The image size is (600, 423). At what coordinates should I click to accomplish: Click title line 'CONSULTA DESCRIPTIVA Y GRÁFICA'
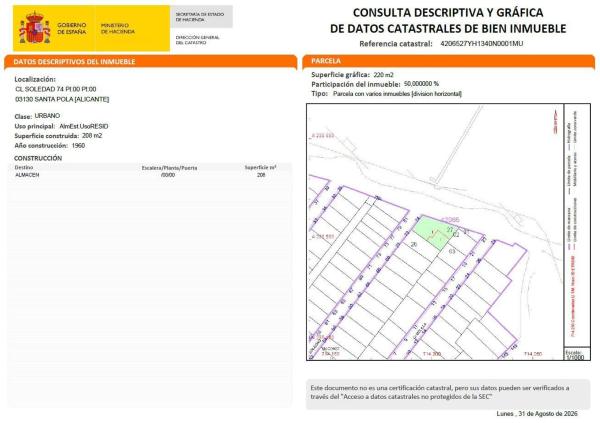point(448,13)
